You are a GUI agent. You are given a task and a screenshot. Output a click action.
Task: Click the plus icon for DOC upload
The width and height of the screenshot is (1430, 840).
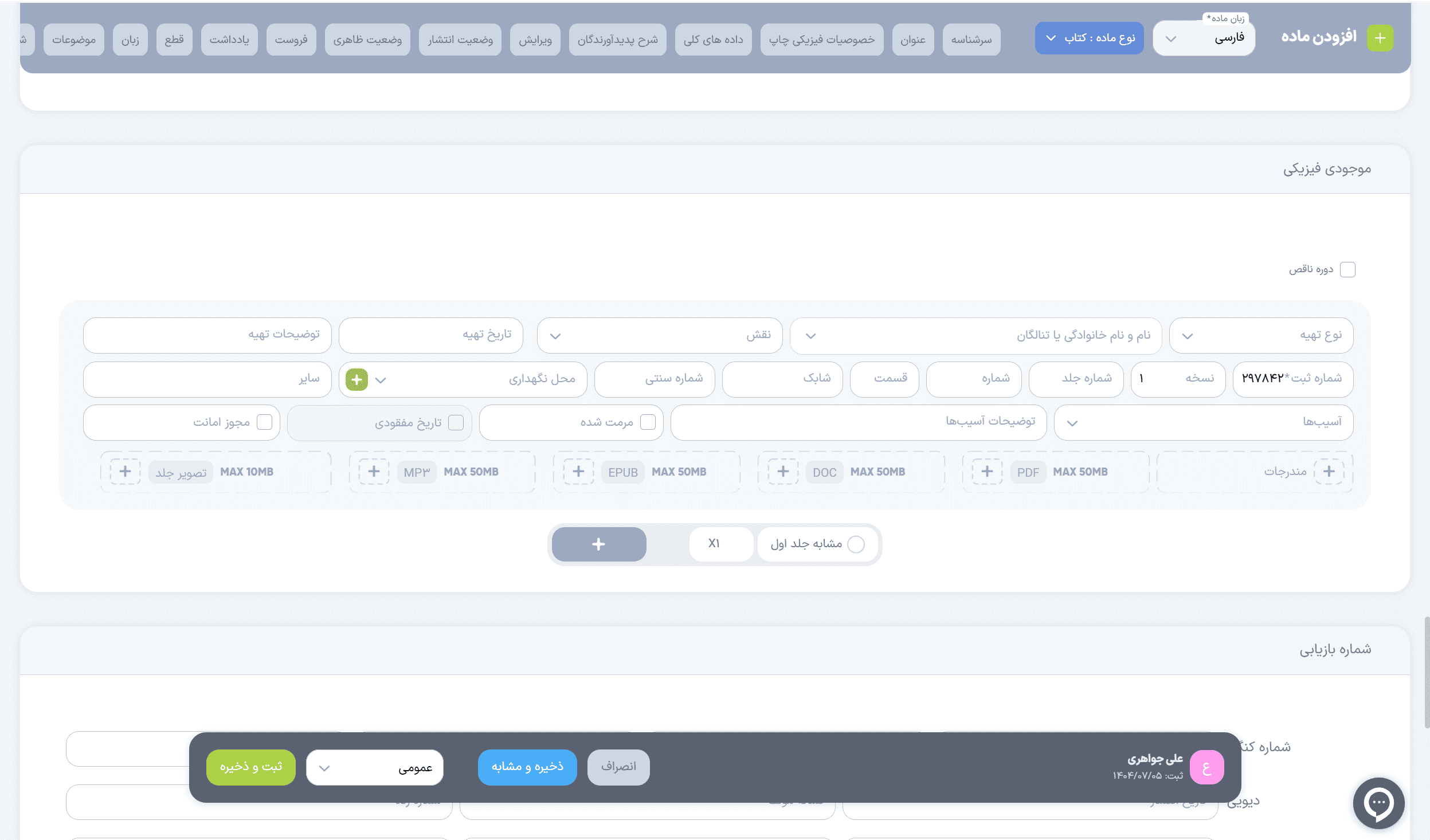pos(783,472)
